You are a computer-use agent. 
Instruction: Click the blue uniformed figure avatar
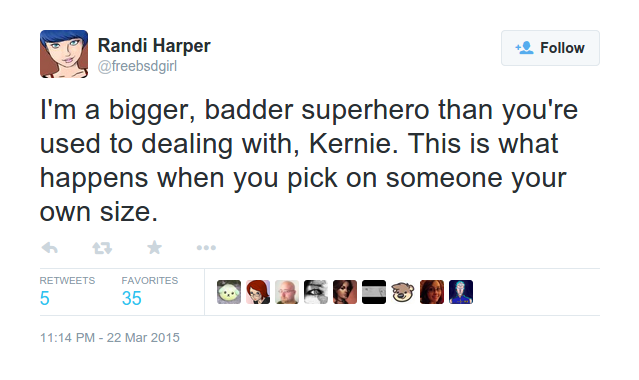point(461,292)
